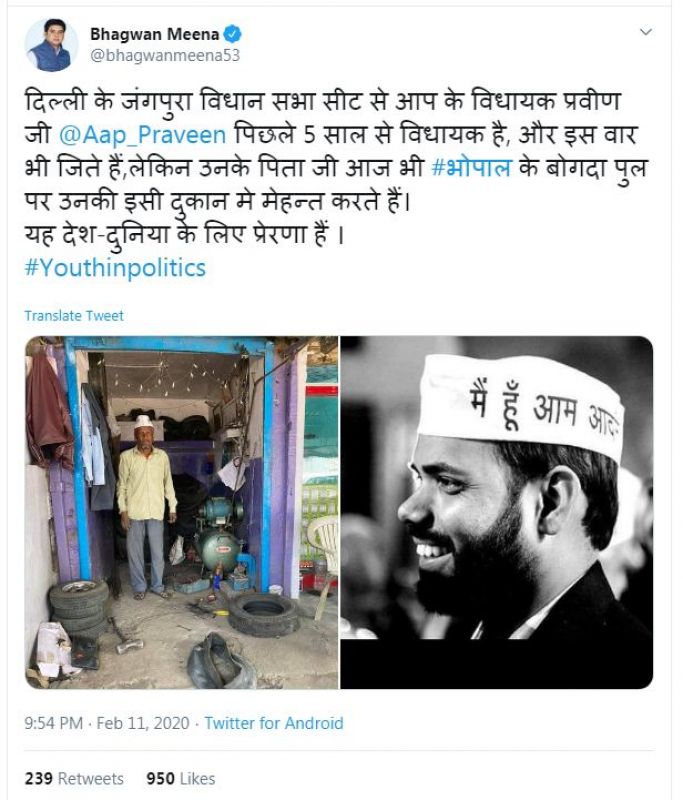Open the tweet options chevron menu
Viewport: 683px width, 800px height.
[646, 33]
